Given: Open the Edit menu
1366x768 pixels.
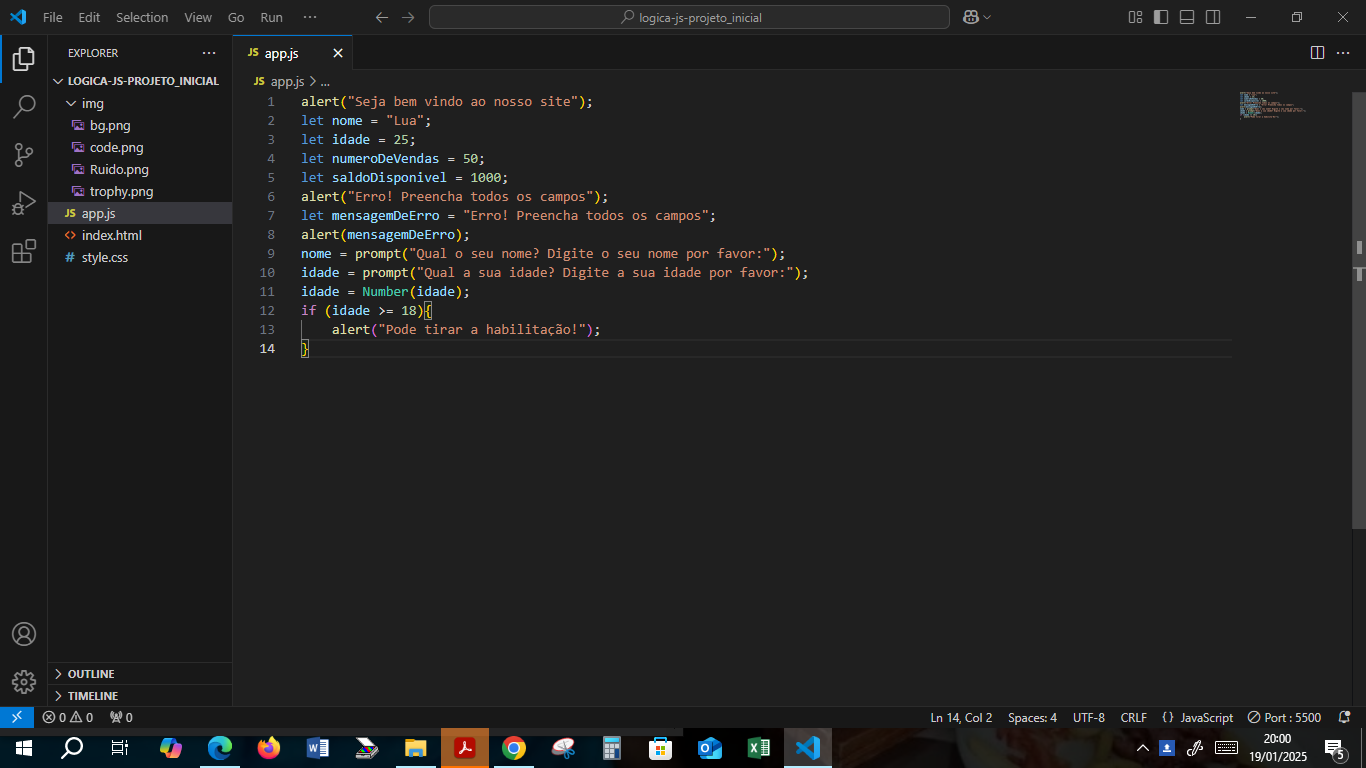Looking at the screenshot, I should click(x=89, y=17).
